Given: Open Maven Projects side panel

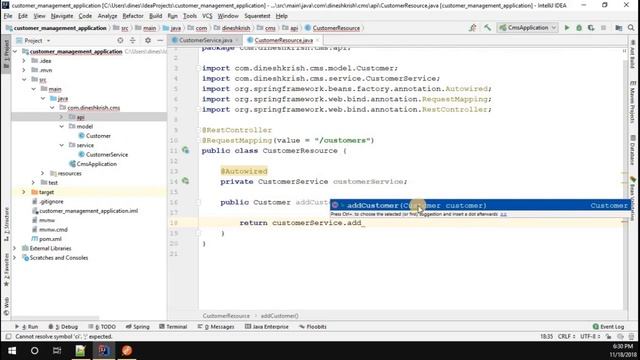Looking at the screenshot, I should click(x=633, y=102).
